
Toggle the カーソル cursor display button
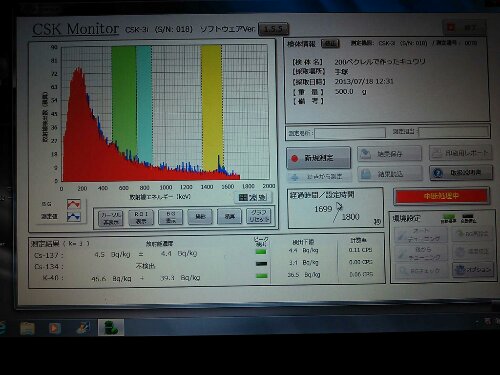111,218
